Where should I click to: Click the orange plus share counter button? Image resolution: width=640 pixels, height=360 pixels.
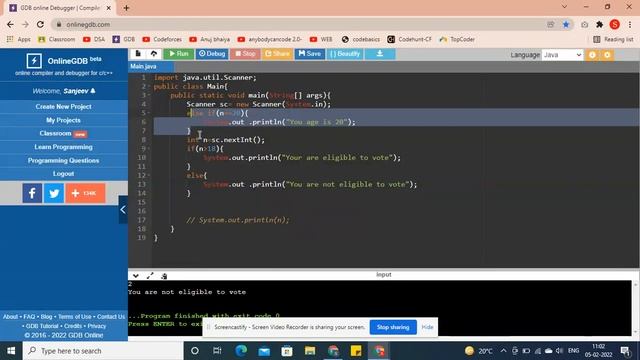(x=85, y=193)
